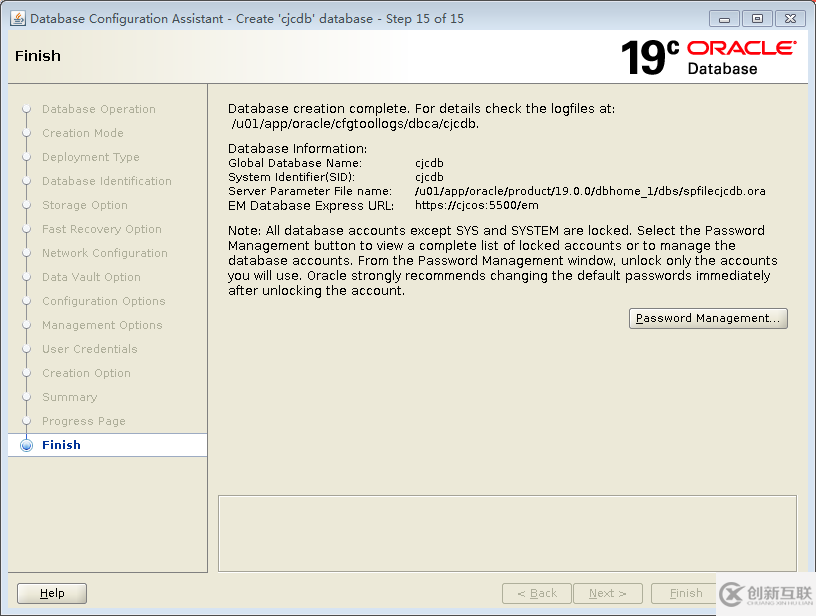Click the 'Database Information:' heading
The height and width of the screenshot is (616, 816).
pos(297,149)
